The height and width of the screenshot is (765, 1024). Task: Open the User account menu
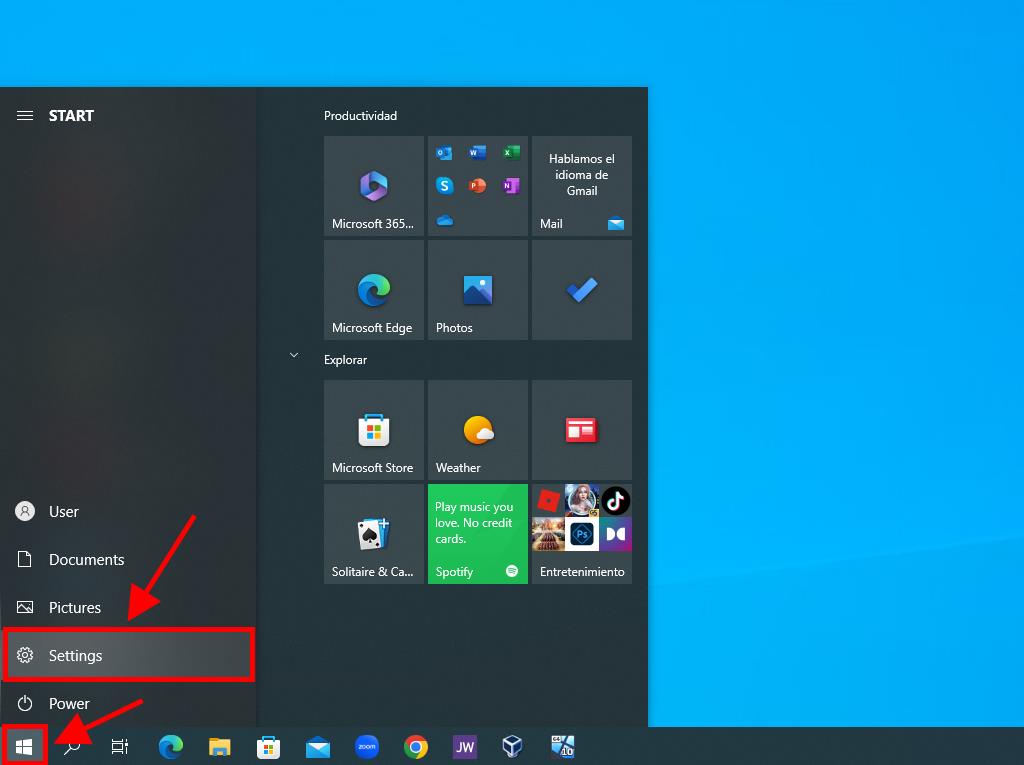63,512
